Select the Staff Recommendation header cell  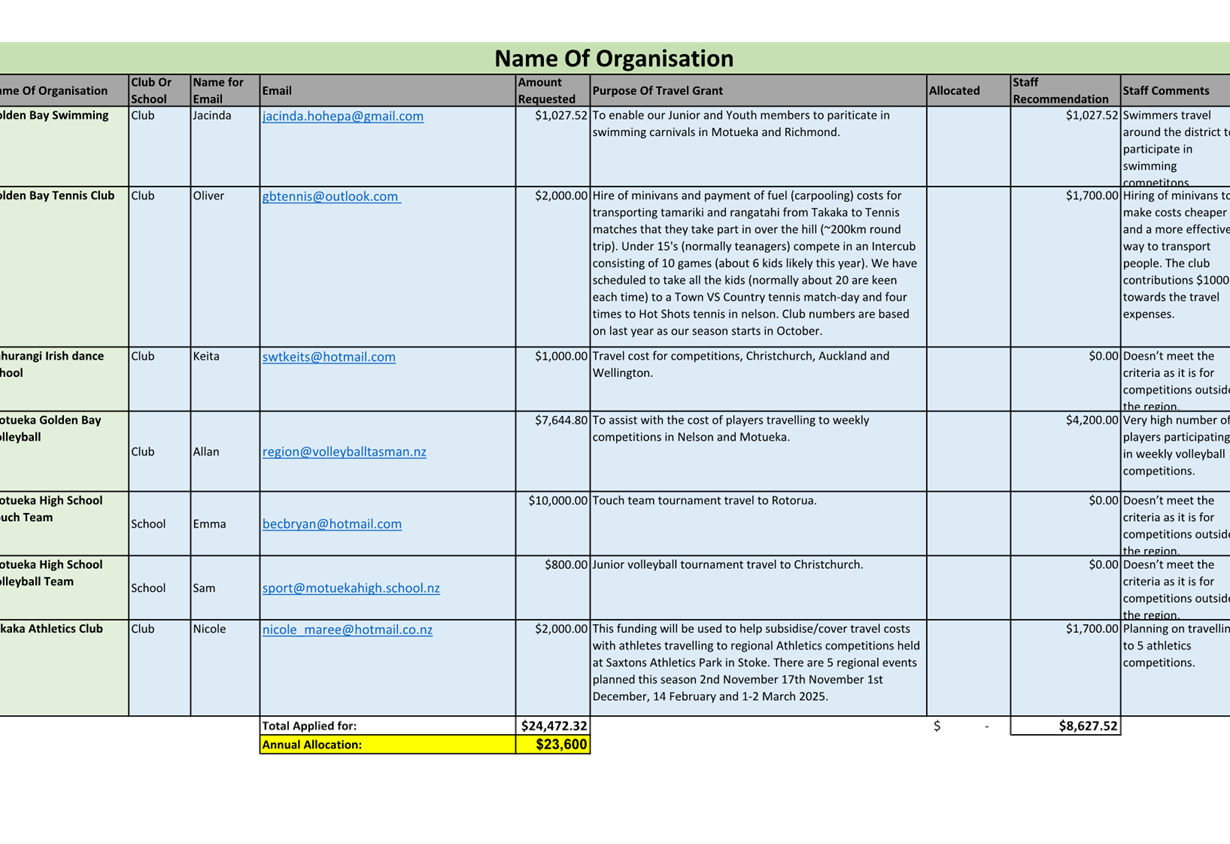tap(1065, 90)
